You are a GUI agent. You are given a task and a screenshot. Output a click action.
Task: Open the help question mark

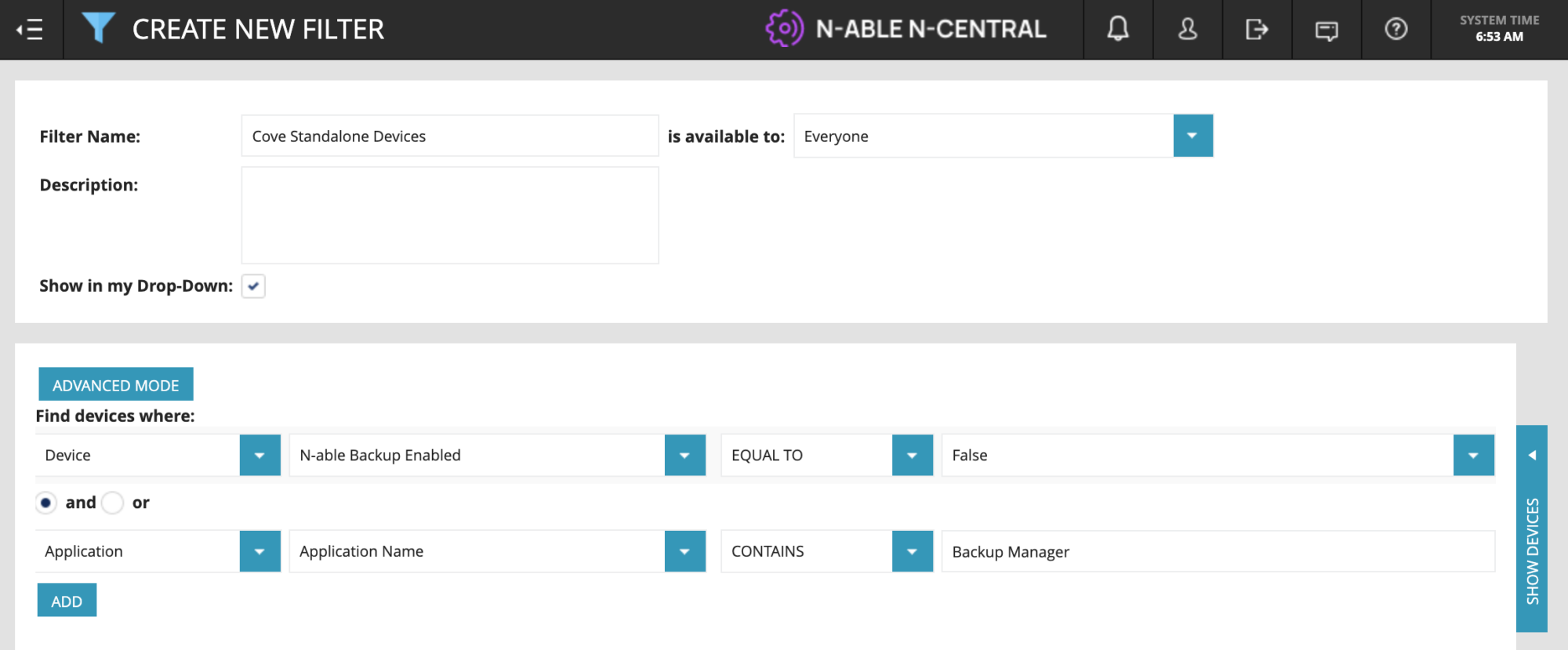(1396, 29)
